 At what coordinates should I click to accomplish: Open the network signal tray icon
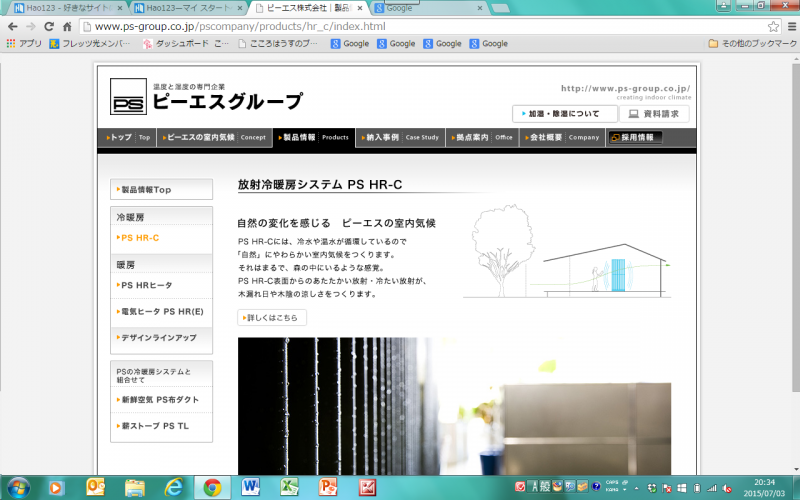[712, 488]
